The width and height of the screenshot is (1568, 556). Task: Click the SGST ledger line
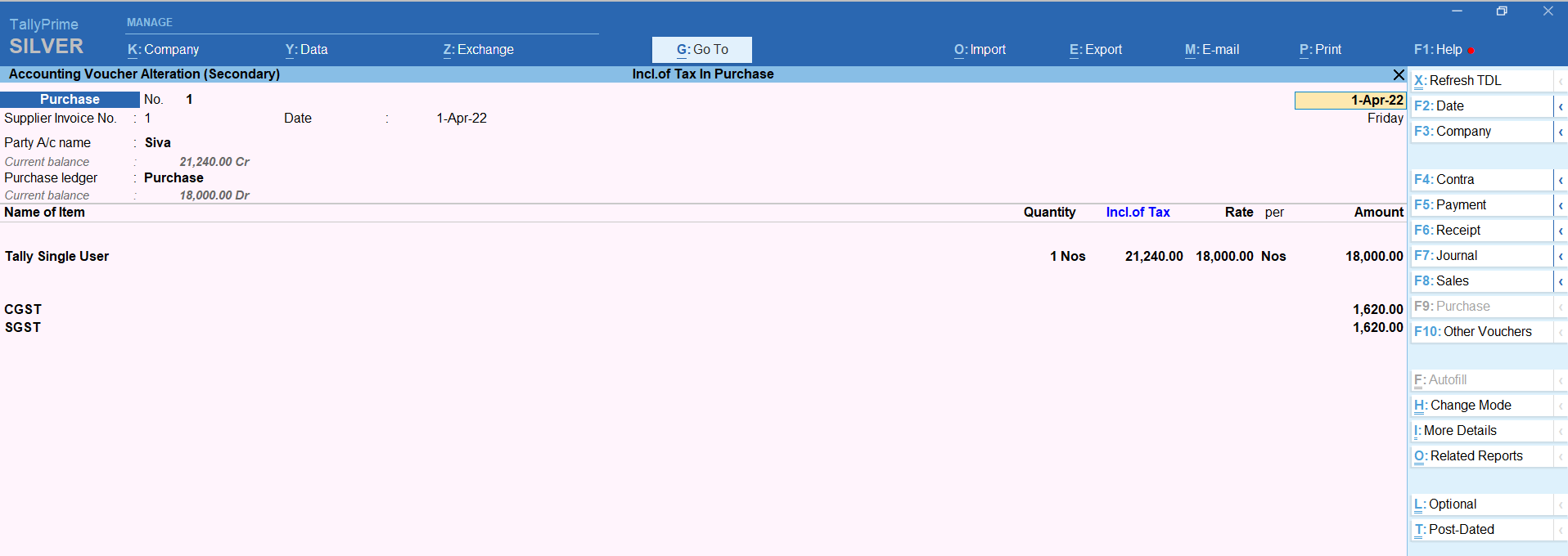coord(704,328)
